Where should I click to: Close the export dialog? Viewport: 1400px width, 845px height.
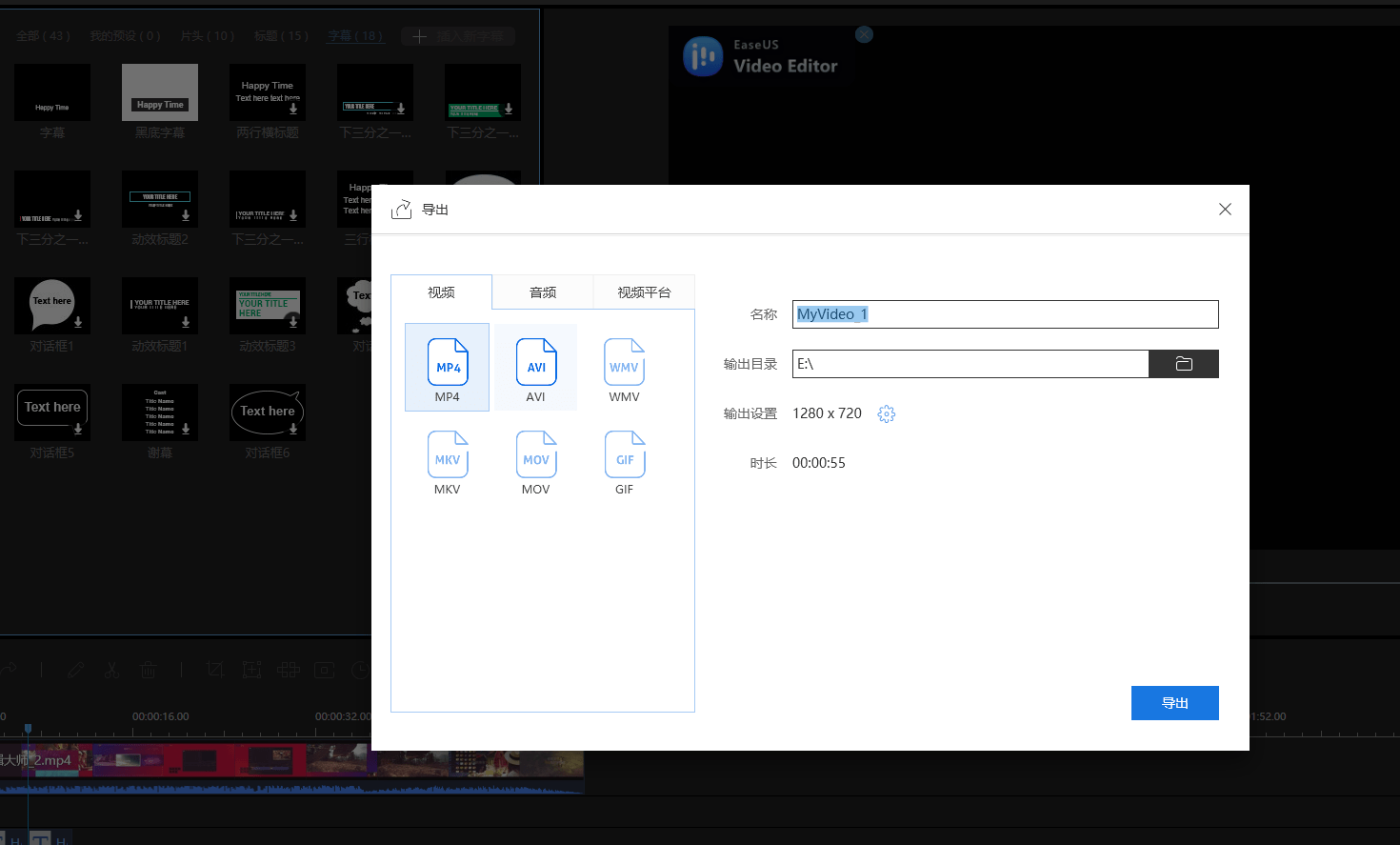(x=1225, y=210)
